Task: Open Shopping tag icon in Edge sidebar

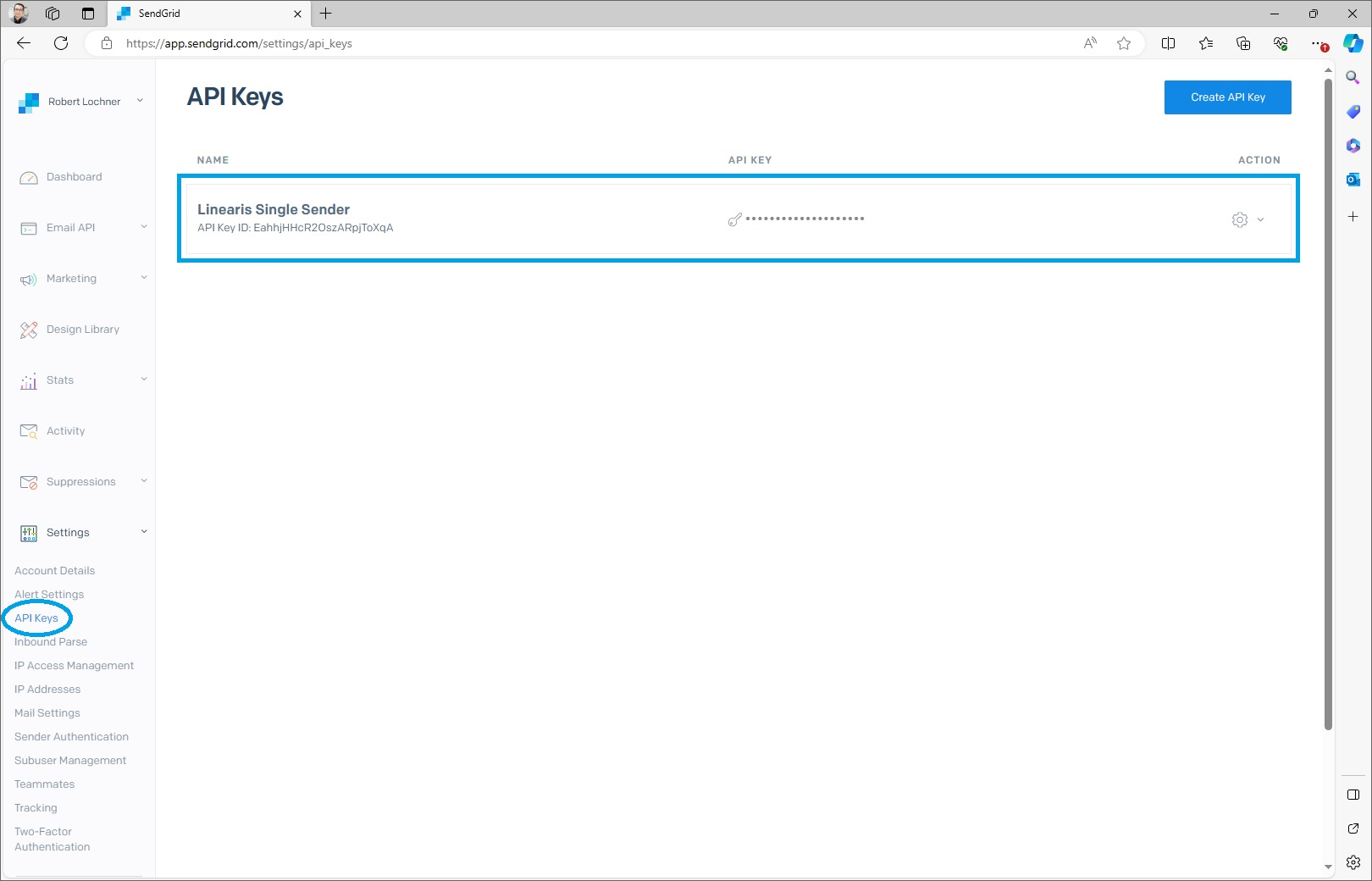Action: coord(1353,112)
